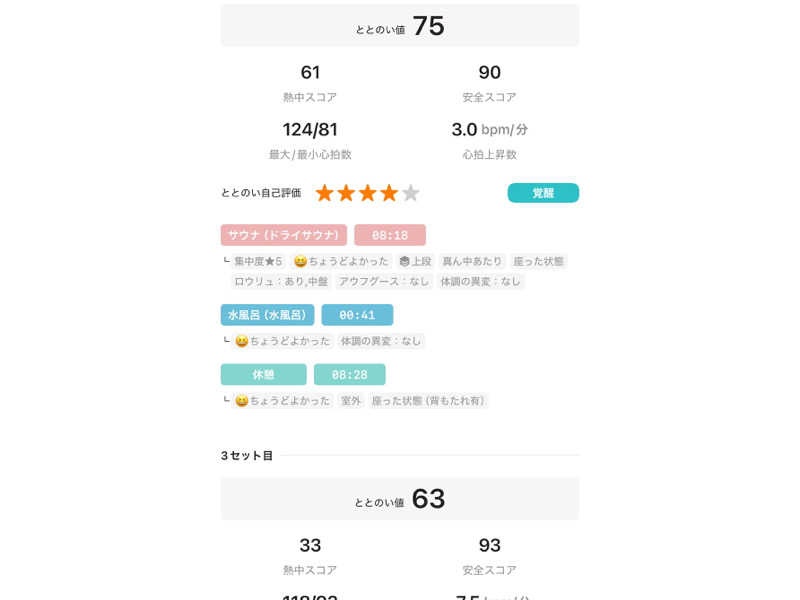Viewport: 800px width, 600px height.
Task: Click the smiley emoji in sauna details
Action: tap(301, 261)
